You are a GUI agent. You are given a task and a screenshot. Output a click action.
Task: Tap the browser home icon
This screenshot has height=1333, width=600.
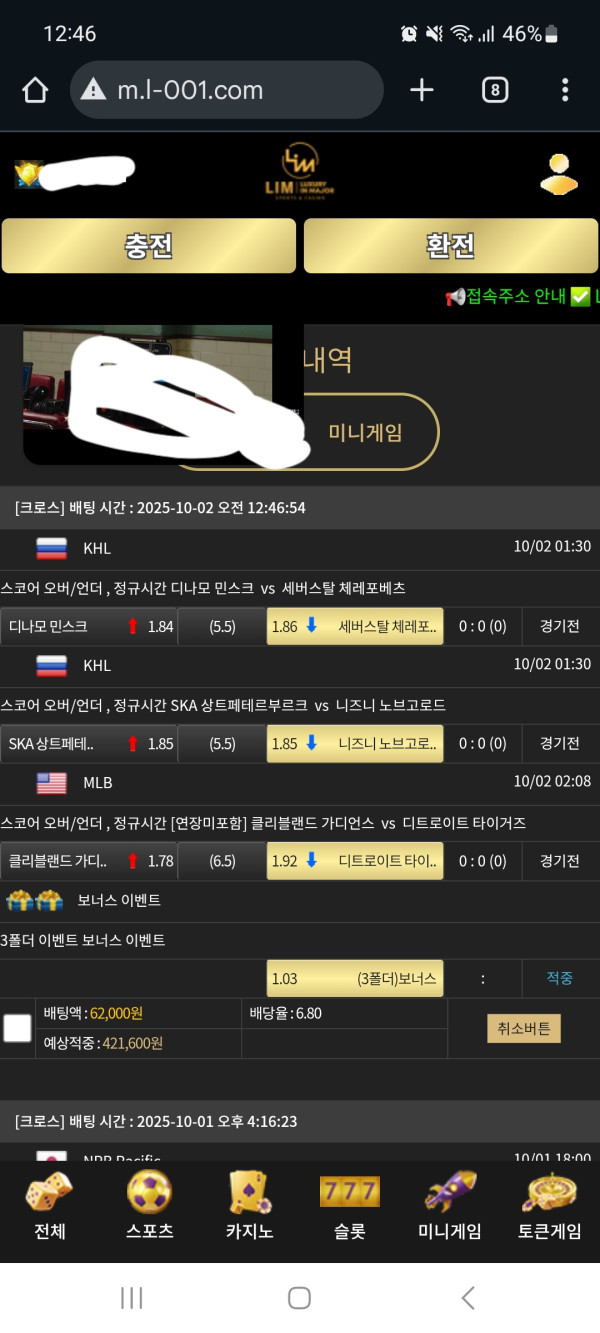[x=35, y=90]
